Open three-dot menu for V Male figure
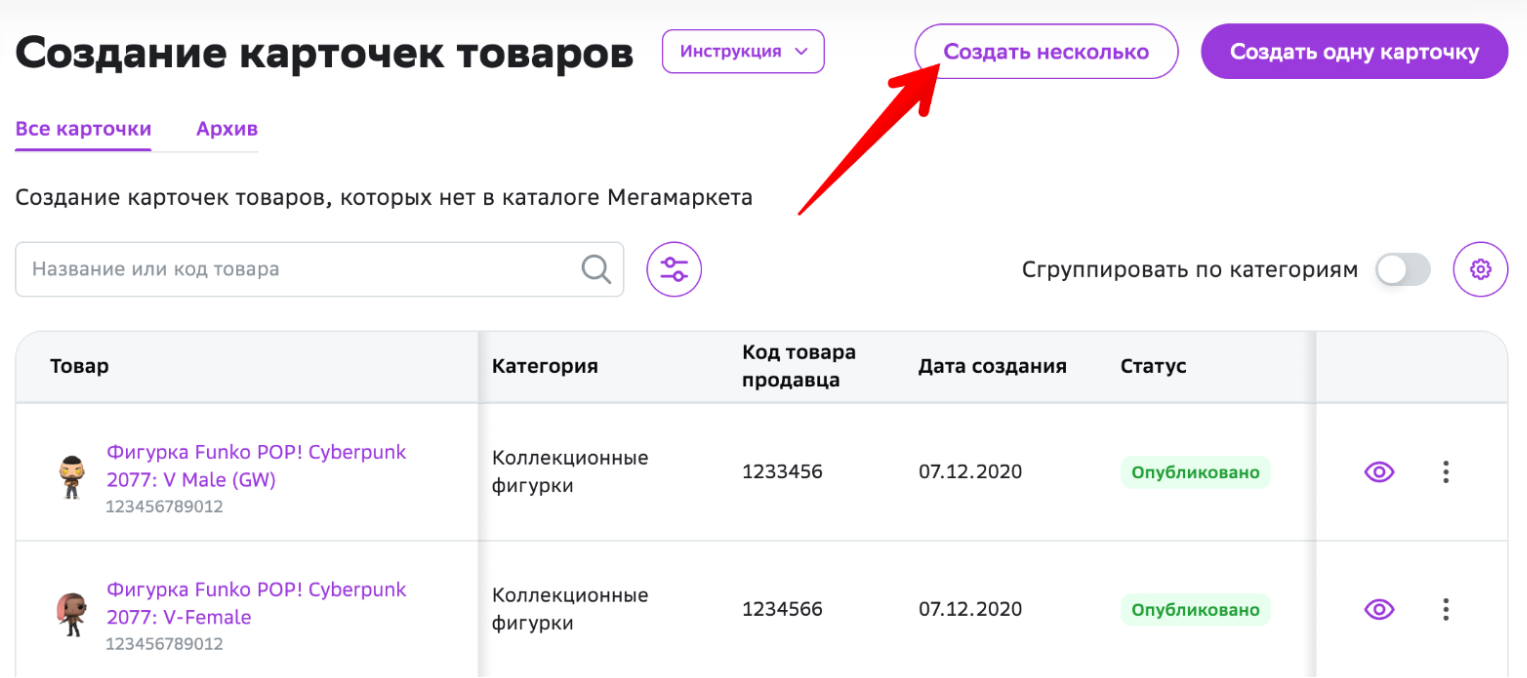This screenshot has width=1527, height=678. coord(1445,472)
